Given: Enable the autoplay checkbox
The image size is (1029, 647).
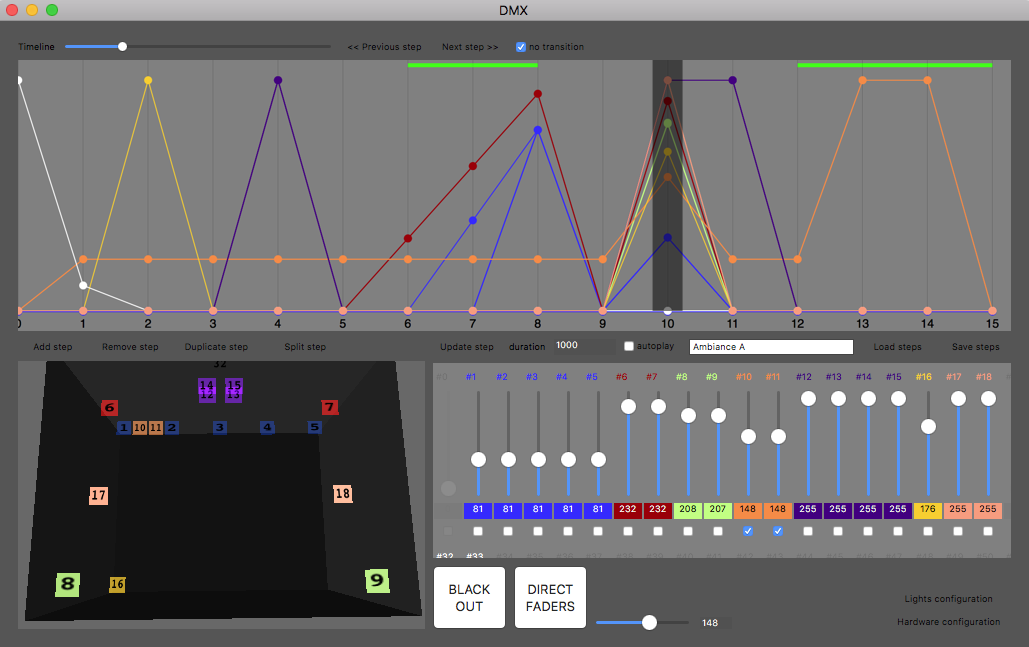Looking at the screenshot, I should coord(629,347).
